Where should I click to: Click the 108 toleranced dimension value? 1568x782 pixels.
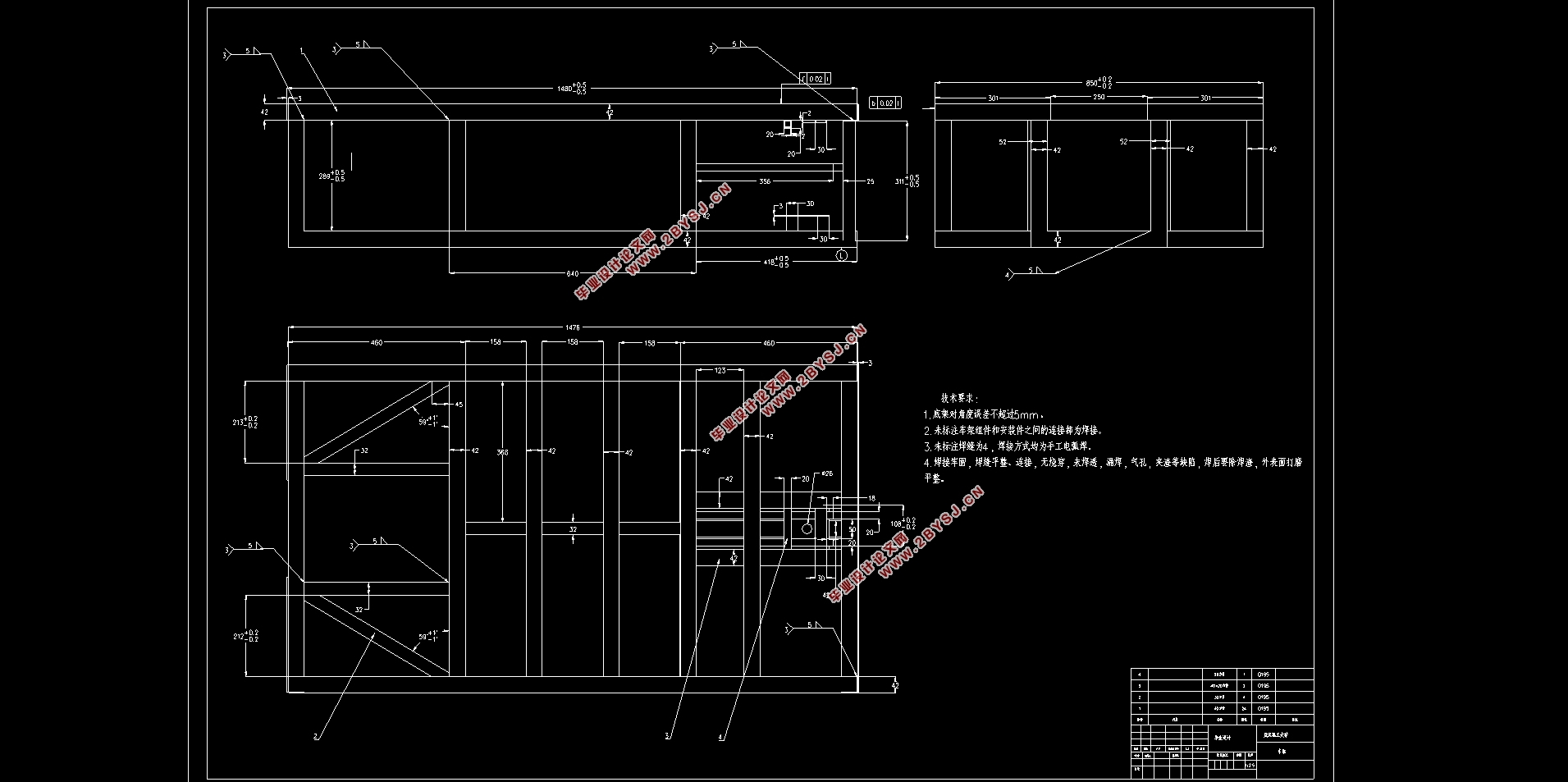click(x=903, y=523)
